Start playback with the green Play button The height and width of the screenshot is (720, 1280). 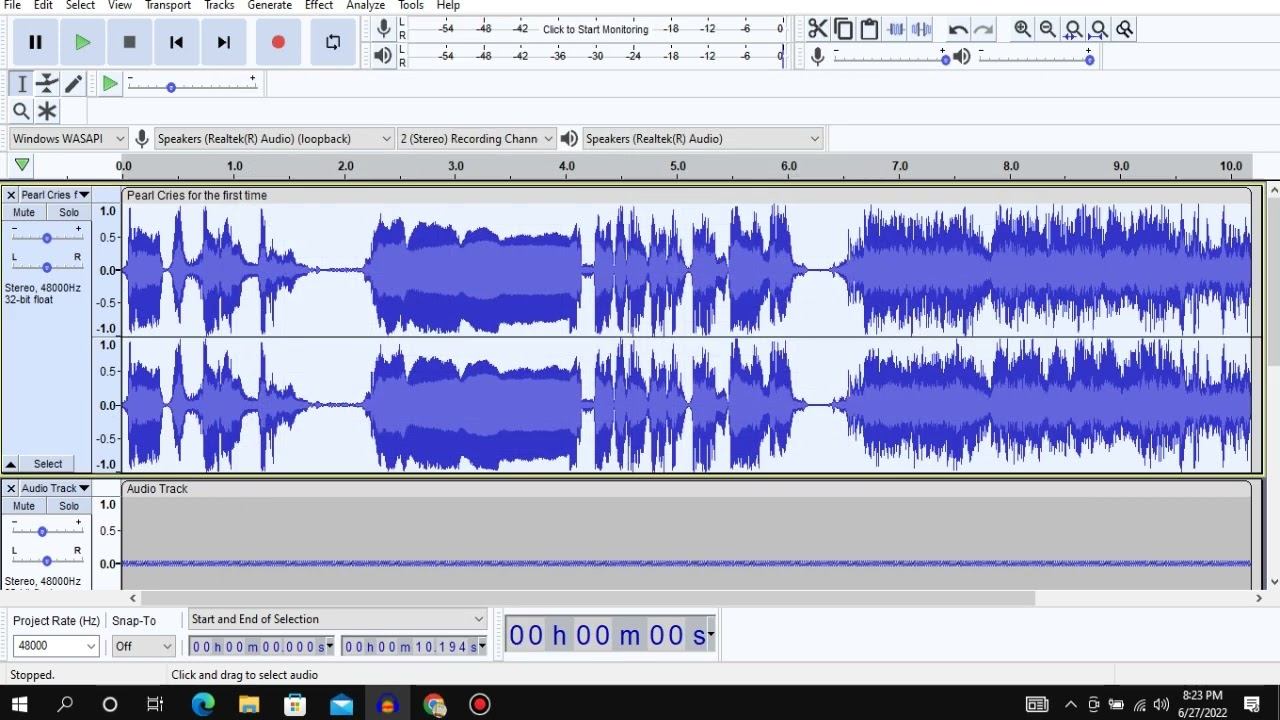tap(83, 42)
